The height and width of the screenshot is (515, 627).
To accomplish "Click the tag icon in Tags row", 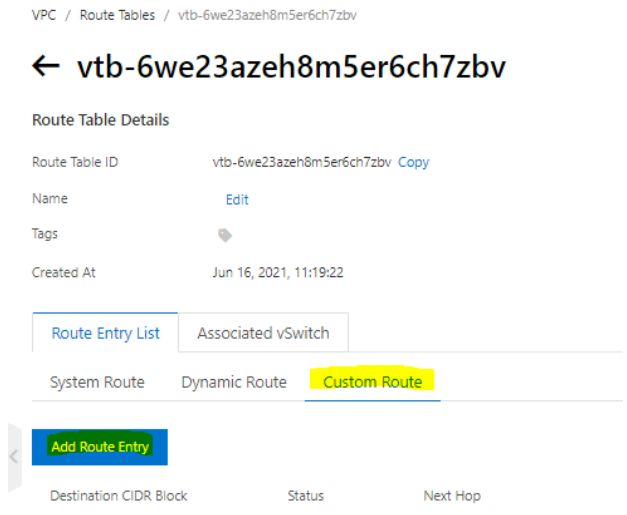I will [225, 235].
